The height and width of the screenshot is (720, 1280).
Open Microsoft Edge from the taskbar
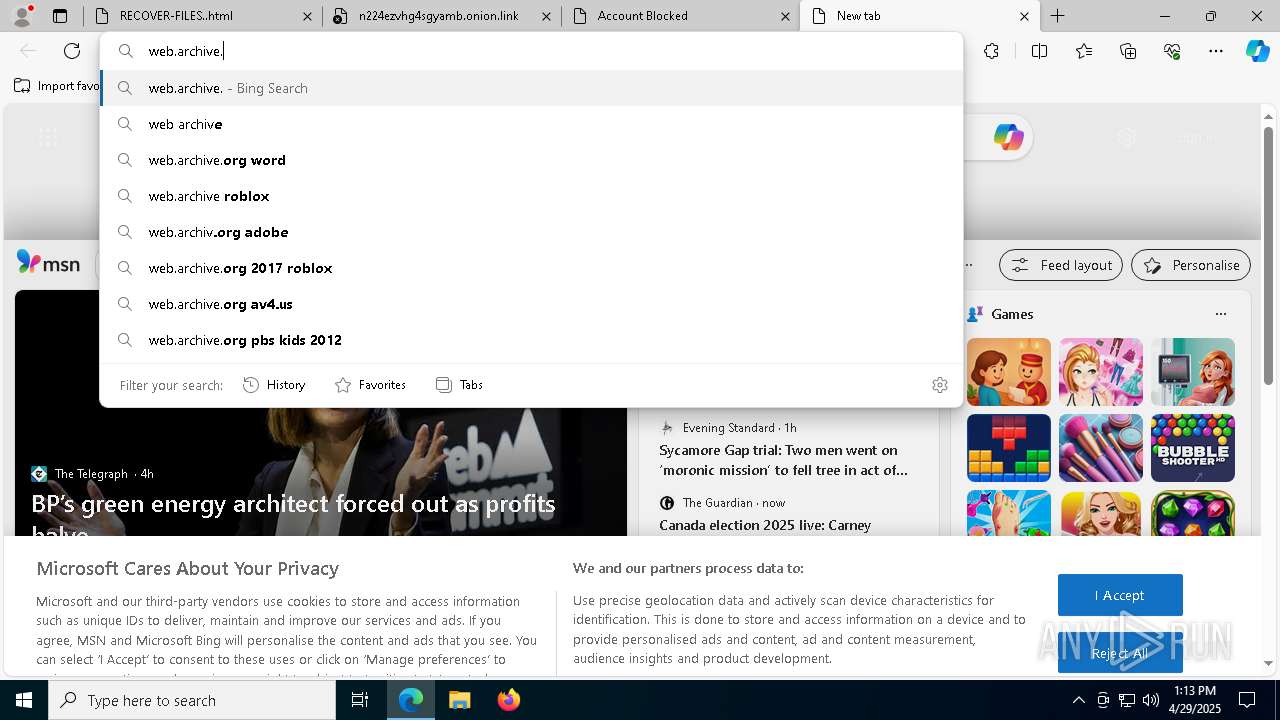click(411, 700)
